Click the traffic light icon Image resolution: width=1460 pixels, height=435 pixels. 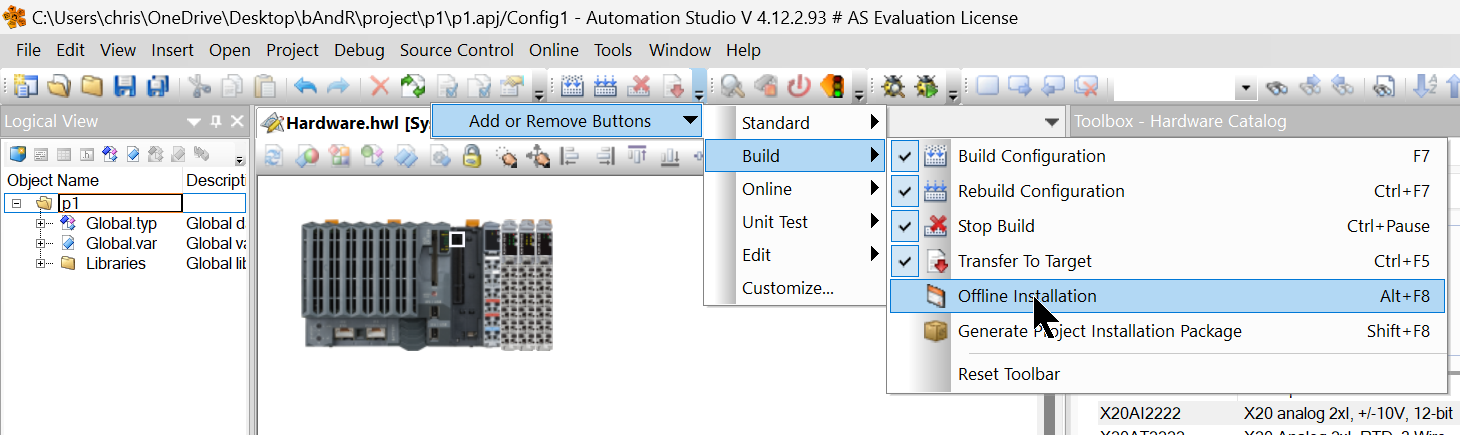[x=831, y=86]
